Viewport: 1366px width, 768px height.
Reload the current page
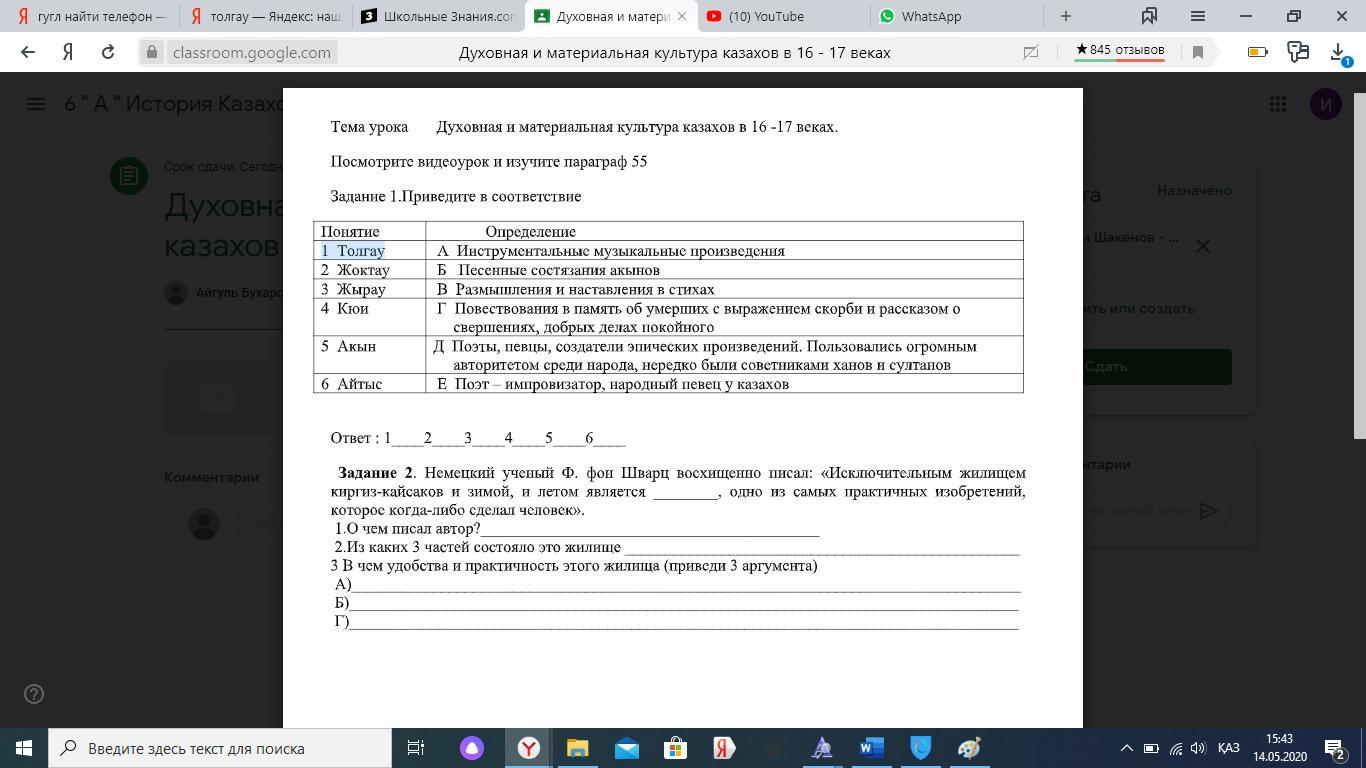[x=108, y=52]
